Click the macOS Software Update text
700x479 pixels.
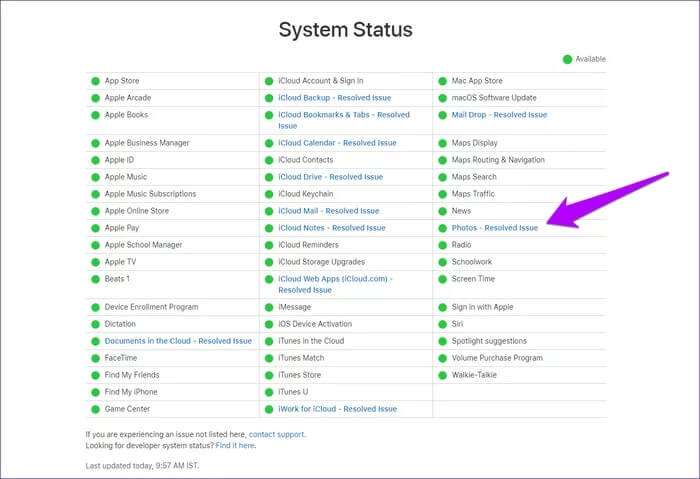click(494, 98)
